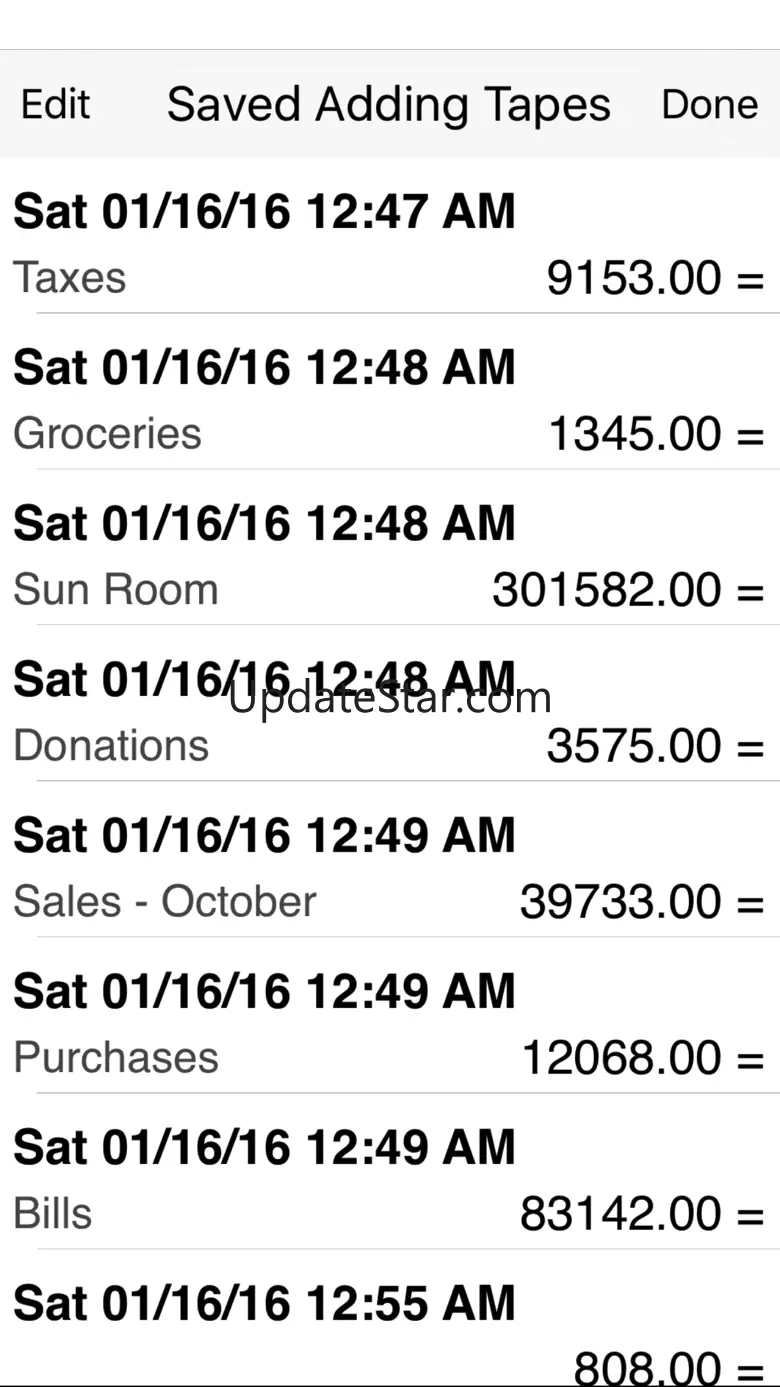Tap the Edit button
This screenshot has width=780, height=1387.
tap(56, 104)
